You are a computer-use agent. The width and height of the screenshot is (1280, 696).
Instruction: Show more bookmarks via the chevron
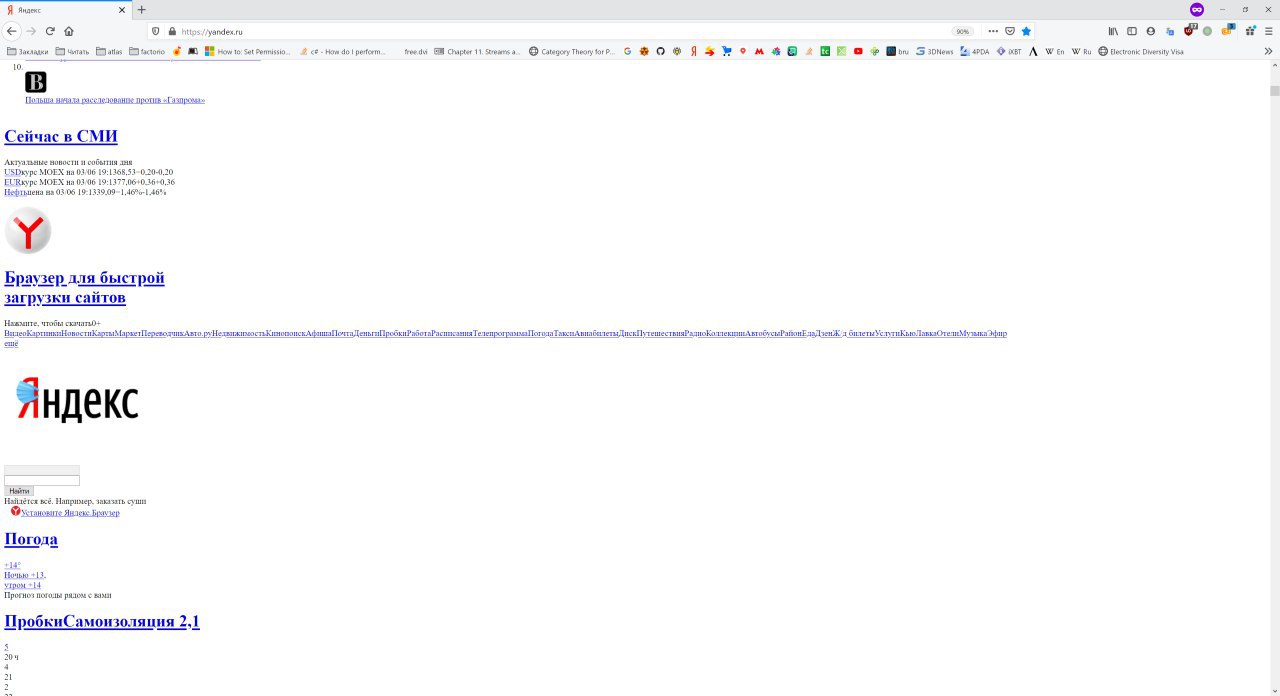(1268, 51)
